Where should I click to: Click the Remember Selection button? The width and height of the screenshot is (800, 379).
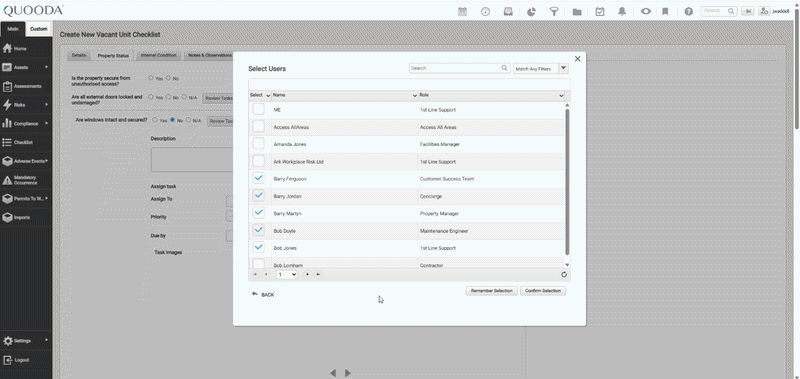(x=491, y=291)
